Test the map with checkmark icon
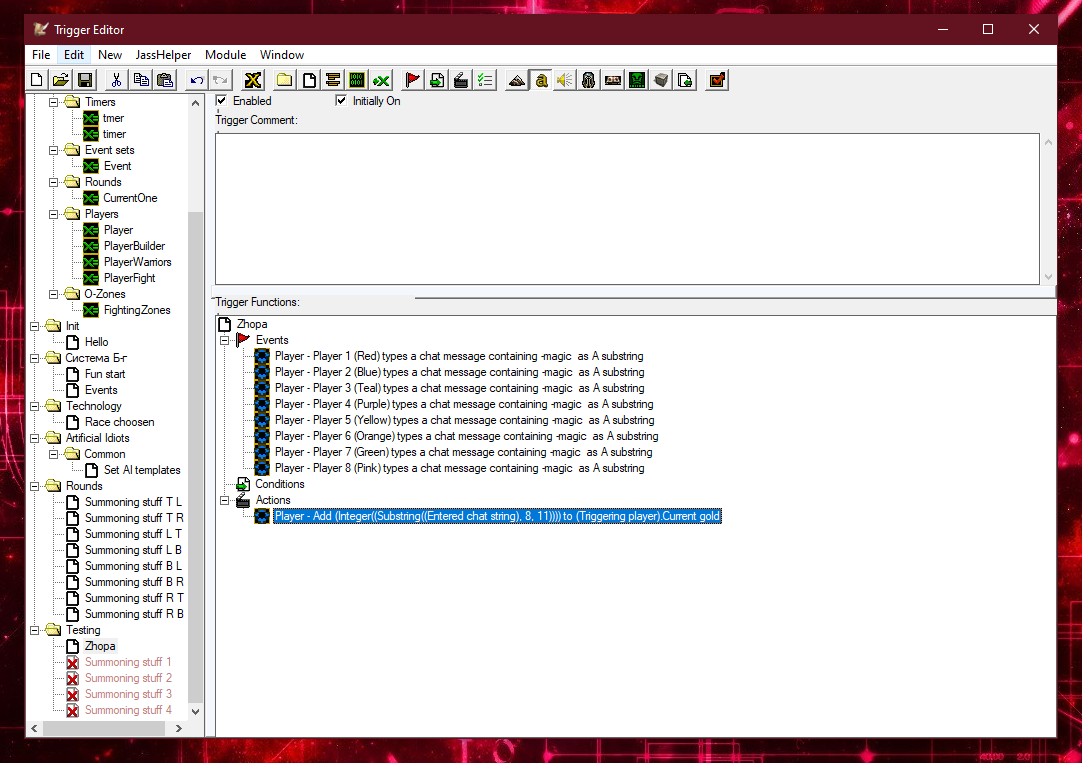 tap(717, 80)
